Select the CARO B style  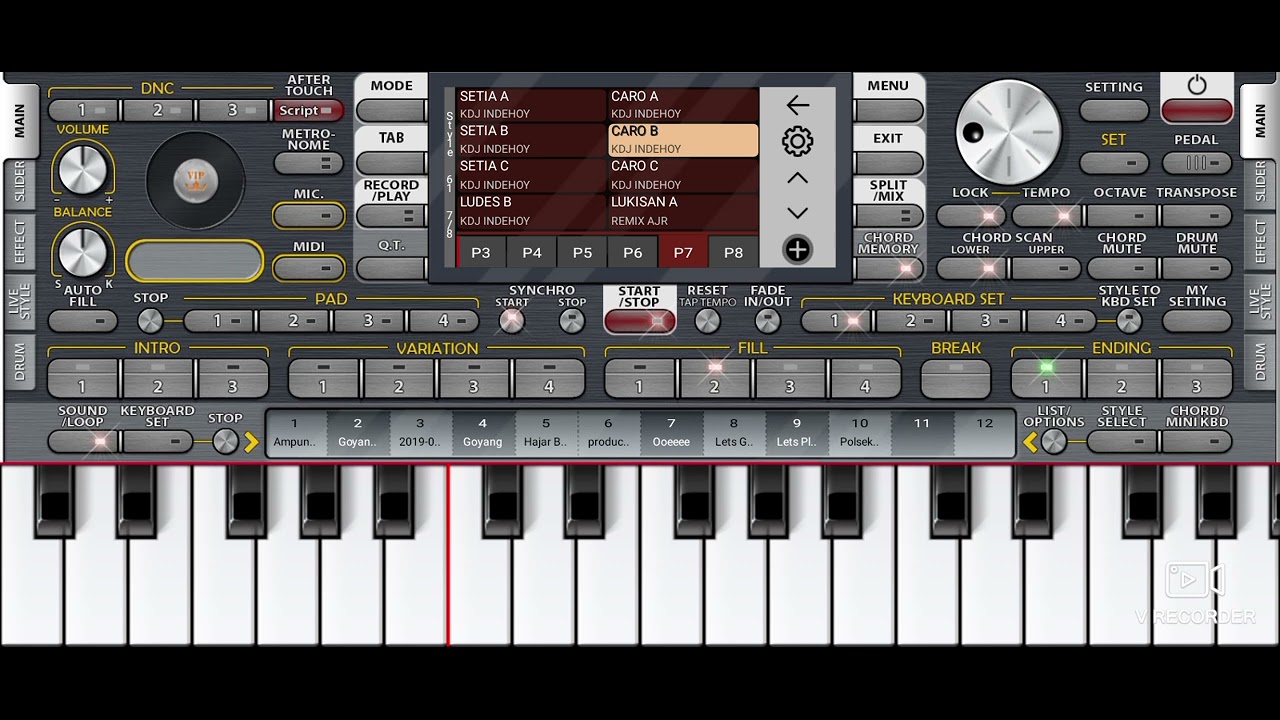(x=683, y=140)
